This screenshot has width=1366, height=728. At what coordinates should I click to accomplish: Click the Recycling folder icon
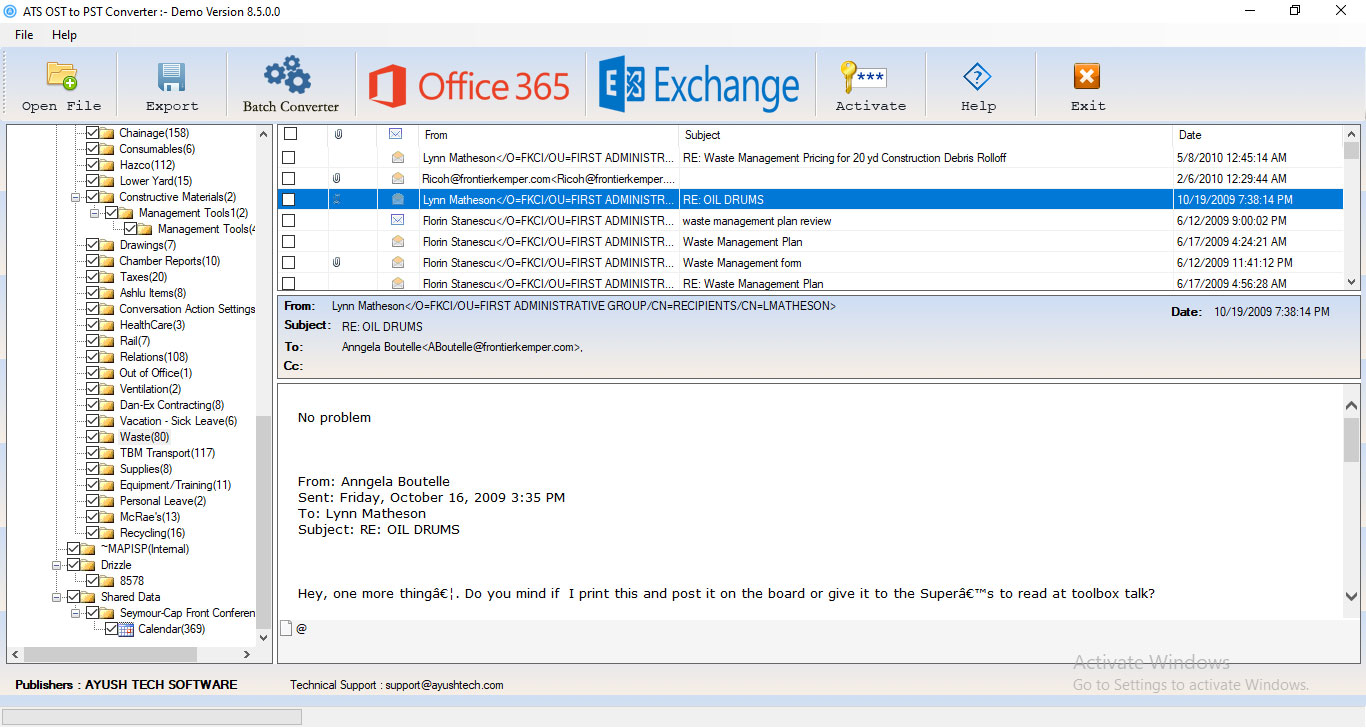point(107,533)
